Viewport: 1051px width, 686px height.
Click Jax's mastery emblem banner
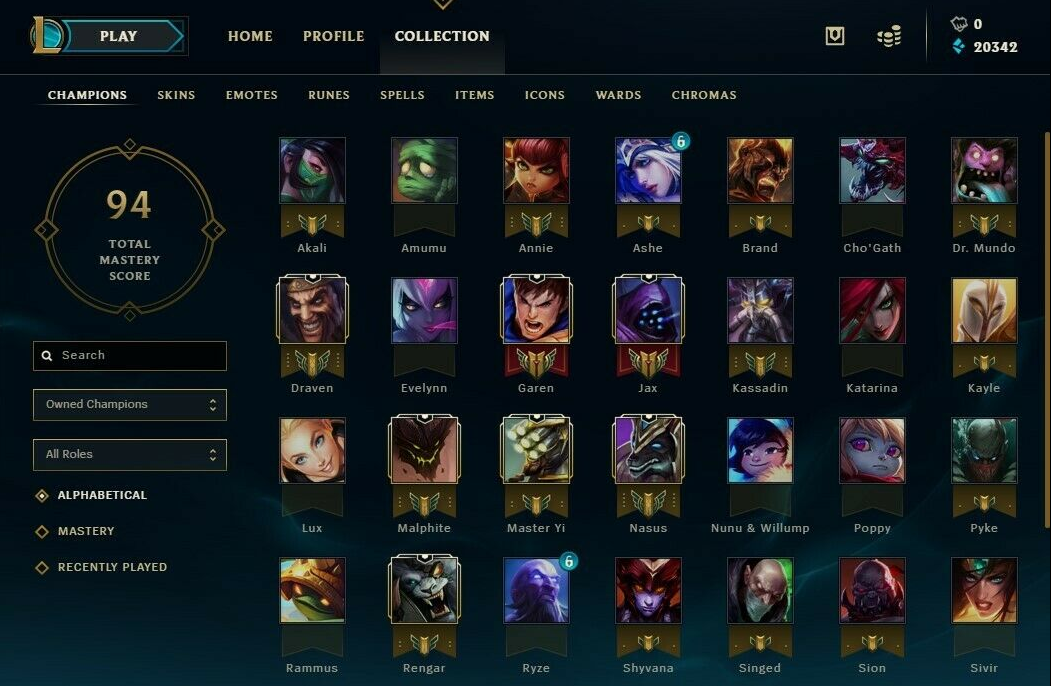(648, 363)
